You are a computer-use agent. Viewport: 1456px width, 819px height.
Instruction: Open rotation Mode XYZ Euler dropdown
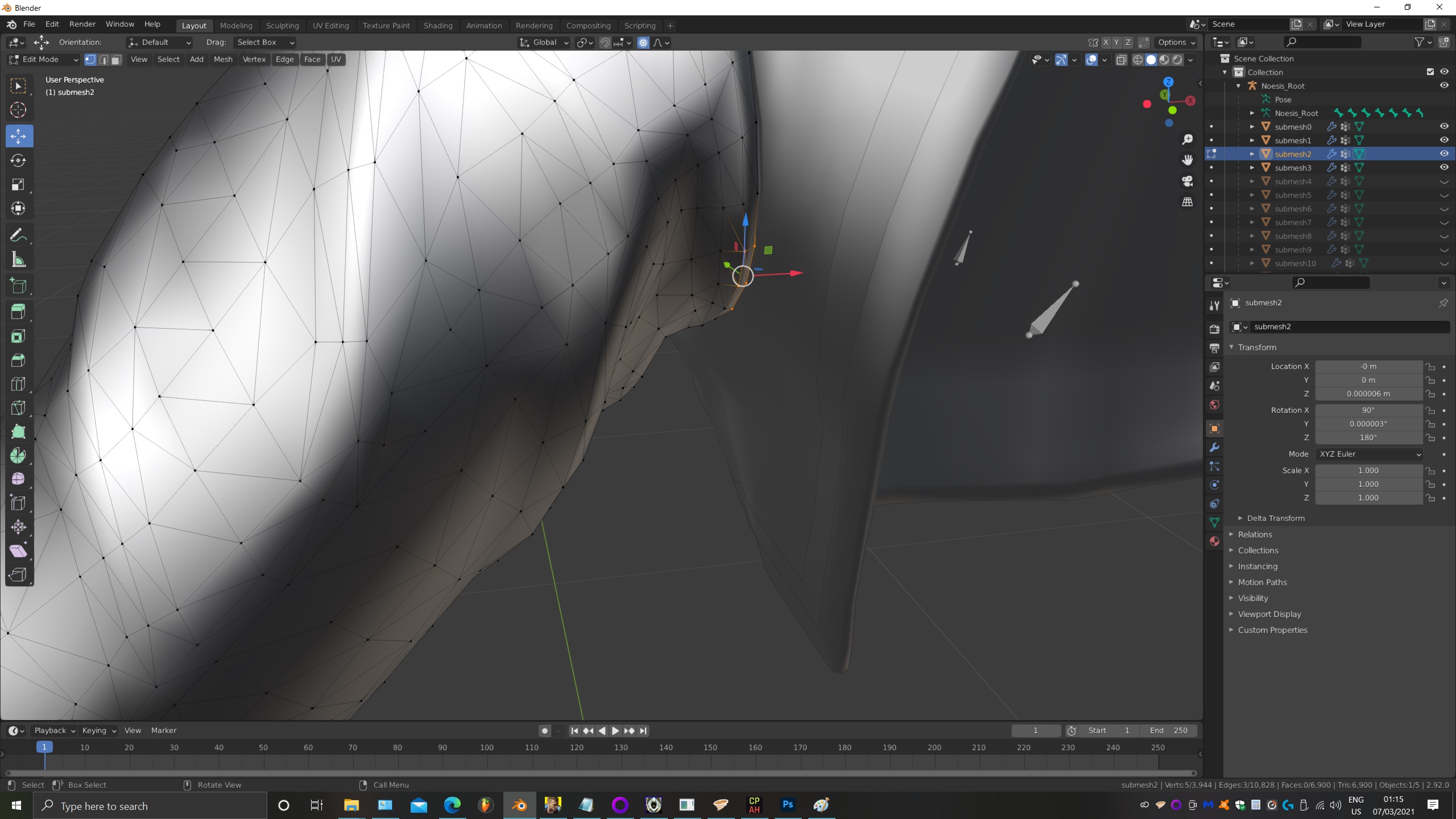point(1370,454)
